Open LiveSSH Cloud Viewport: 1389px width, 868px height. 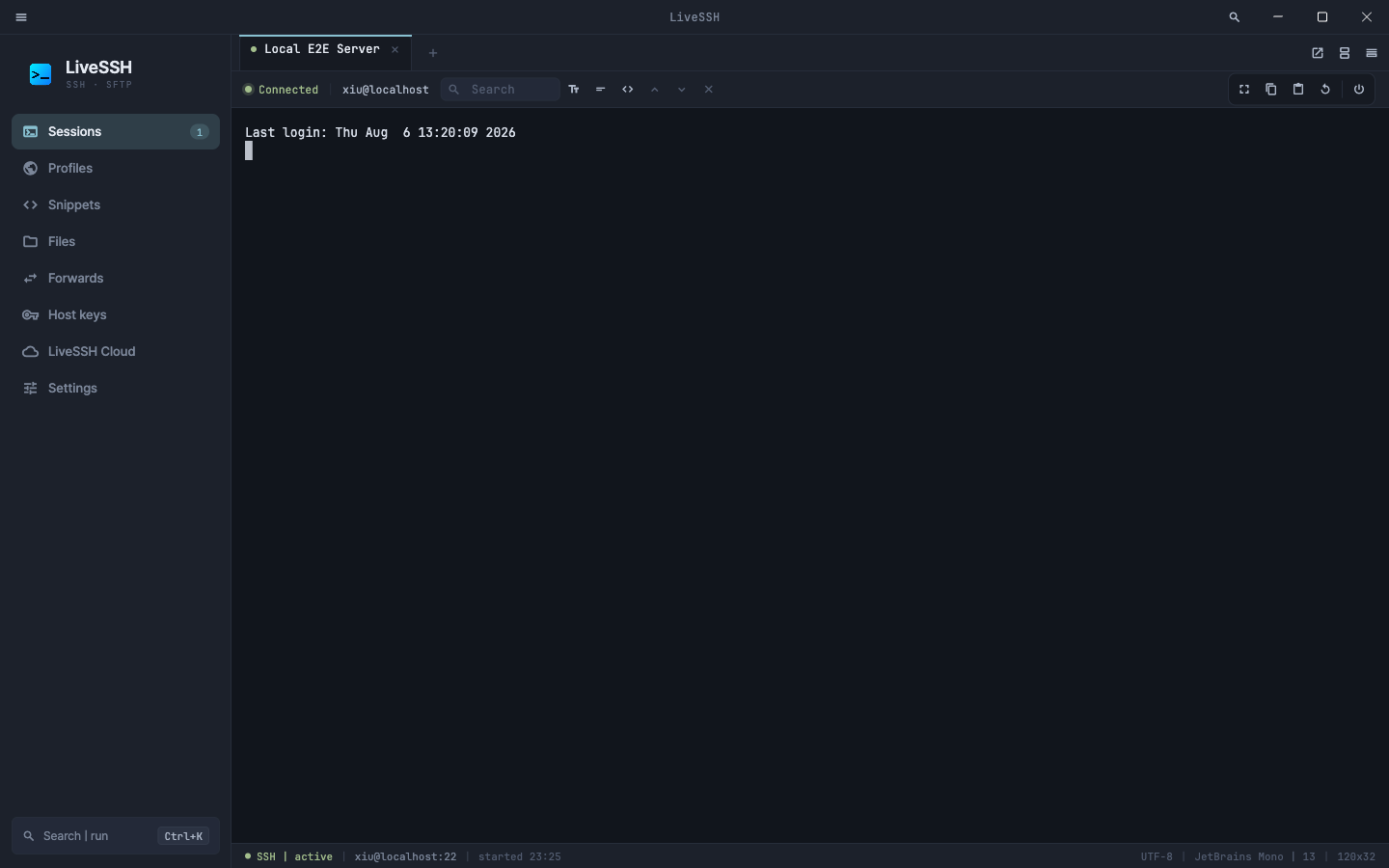pyautogui.click(x=116, y=352)
